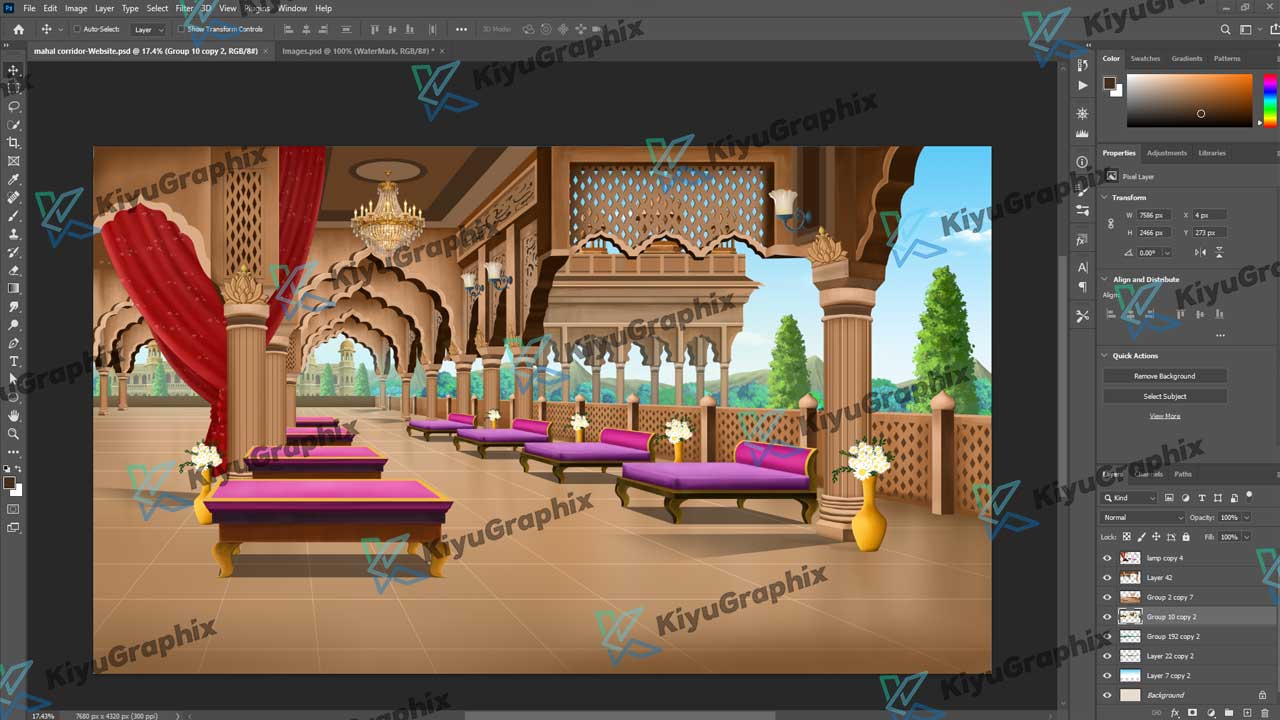This screenshot has height=720, width=1280.
Task: Collapse the Quick Actions section
Action: pyautogui.click(x=1105, y=356)
